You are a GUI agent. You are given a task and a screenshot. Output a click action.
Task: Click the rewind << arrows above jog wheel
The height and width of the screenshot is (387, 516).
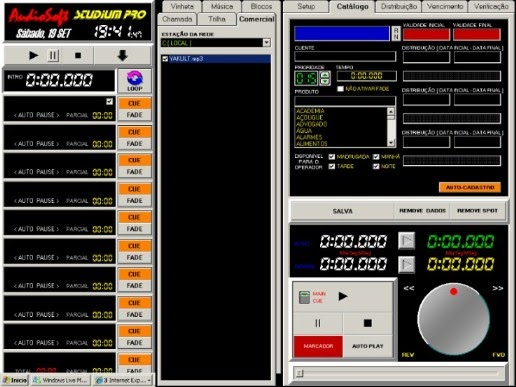pos(409,288)
